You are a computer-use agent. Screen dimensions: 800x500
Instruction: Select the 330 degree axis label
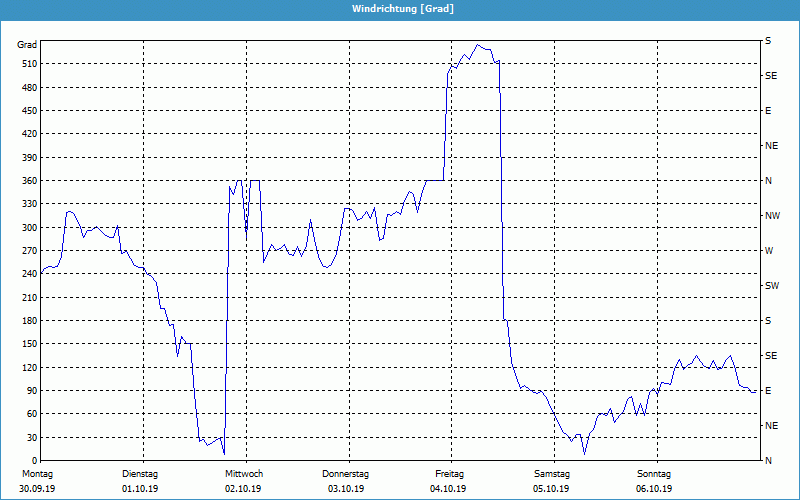pos(30,204)
